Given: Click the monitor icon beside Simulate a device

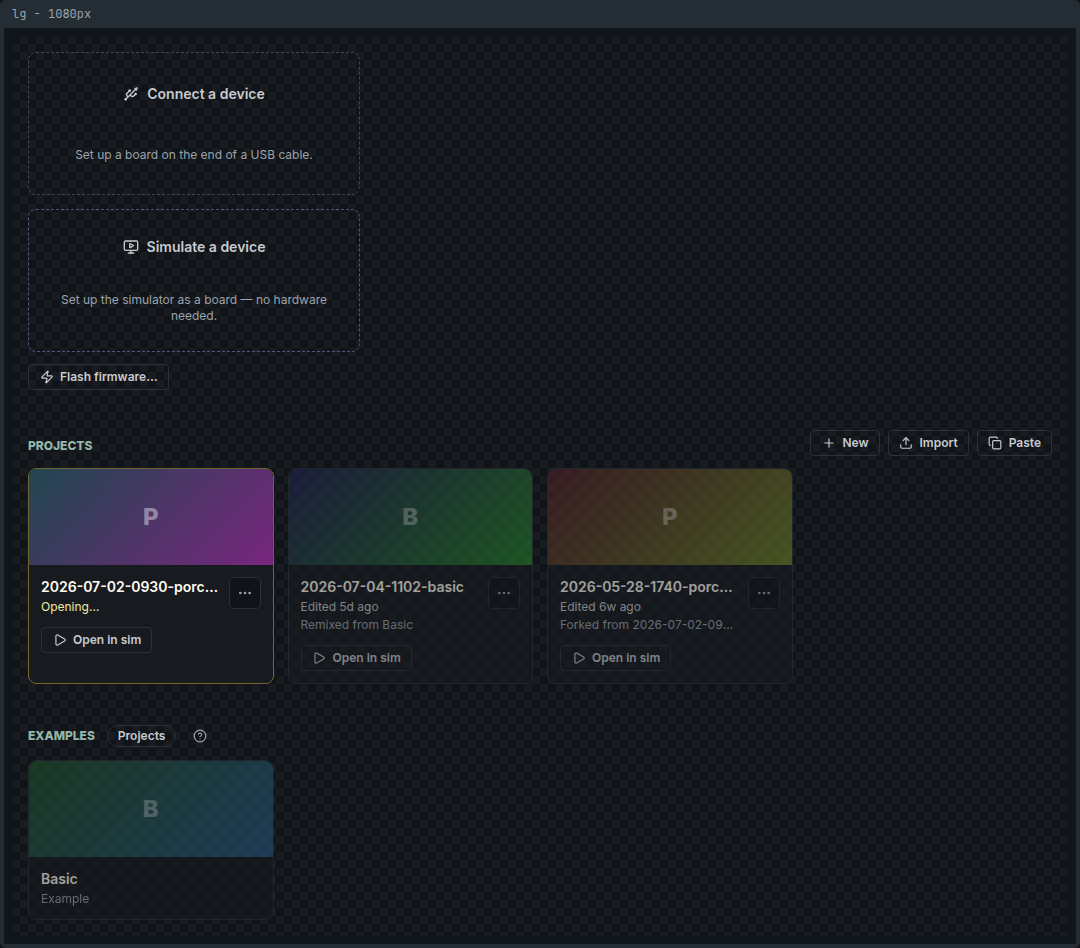Looking at the screenshot, I should coord(131,247).
